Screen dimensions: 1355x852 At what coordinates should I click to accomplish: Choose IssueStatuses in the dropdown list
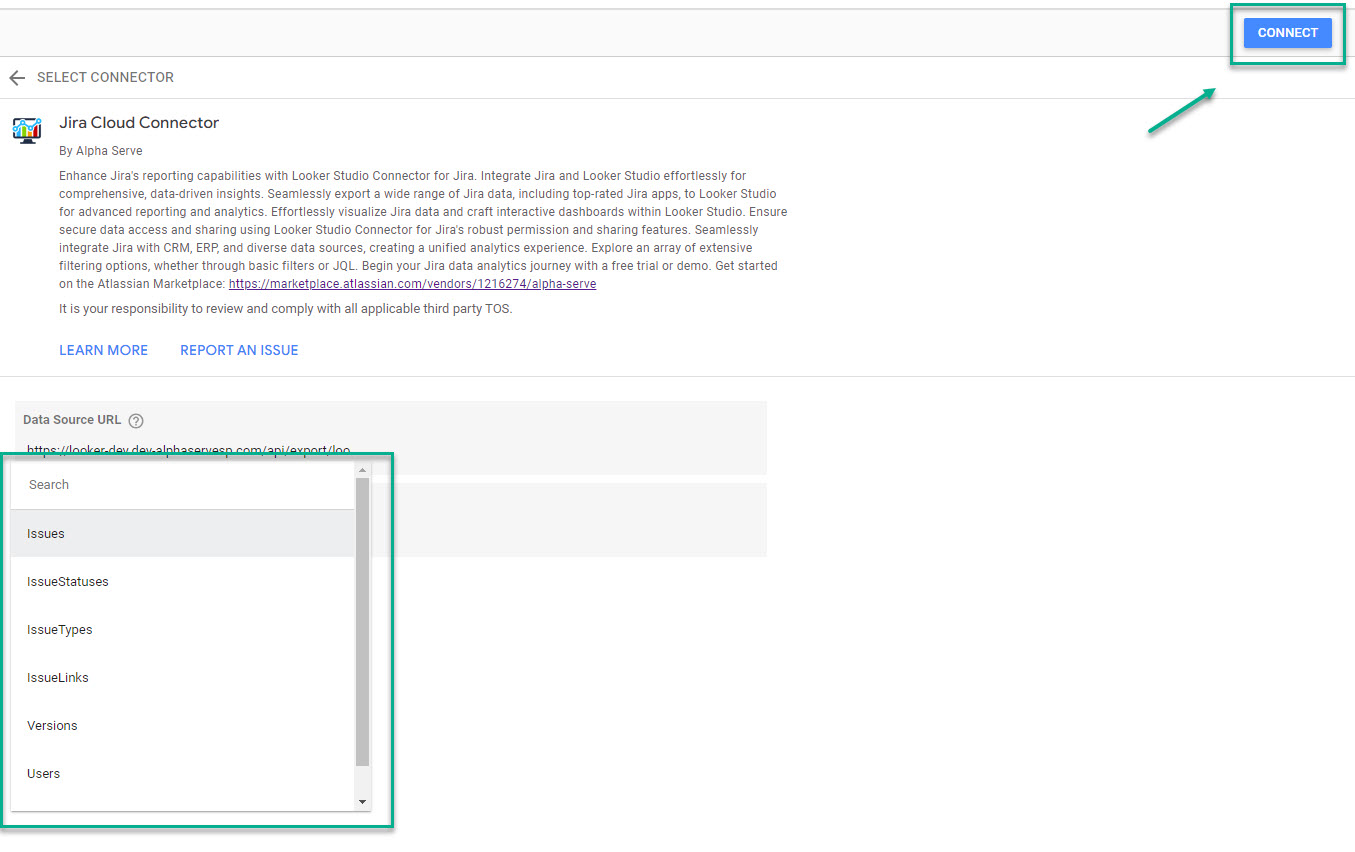pos(68,582)
